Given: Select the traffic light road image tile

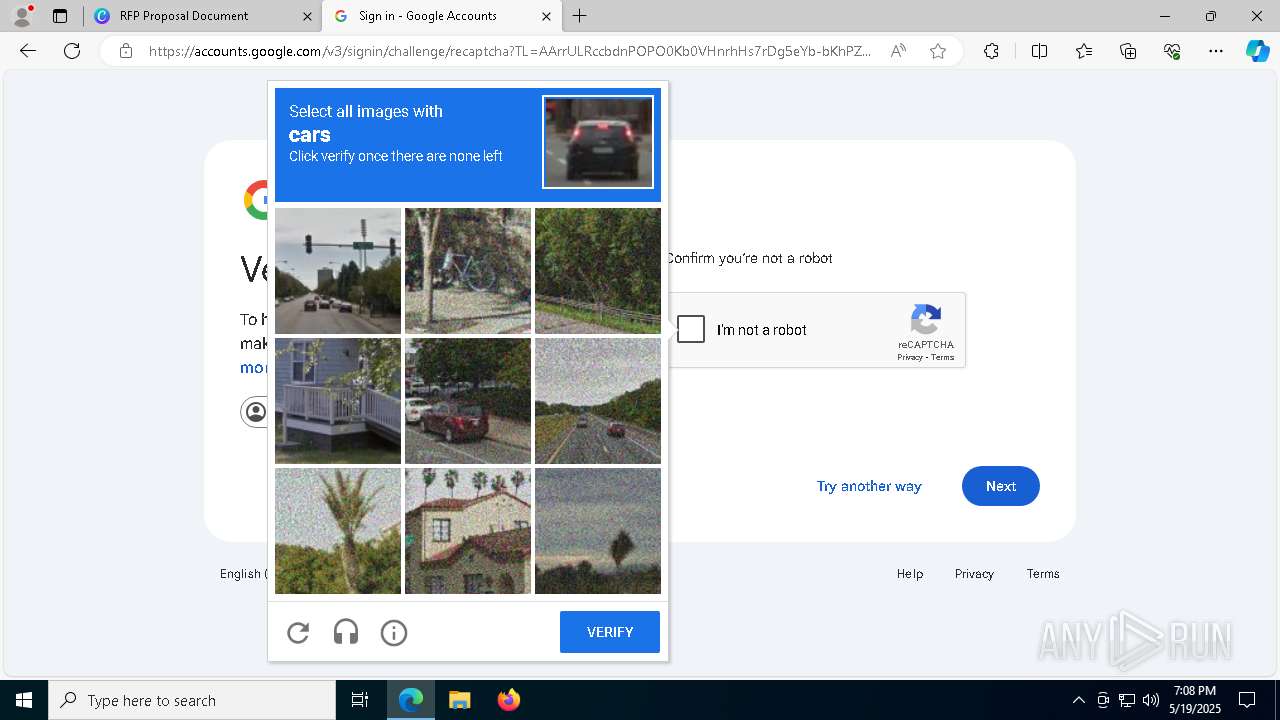Looking at the screenshot, I should (x=338, y=271).
